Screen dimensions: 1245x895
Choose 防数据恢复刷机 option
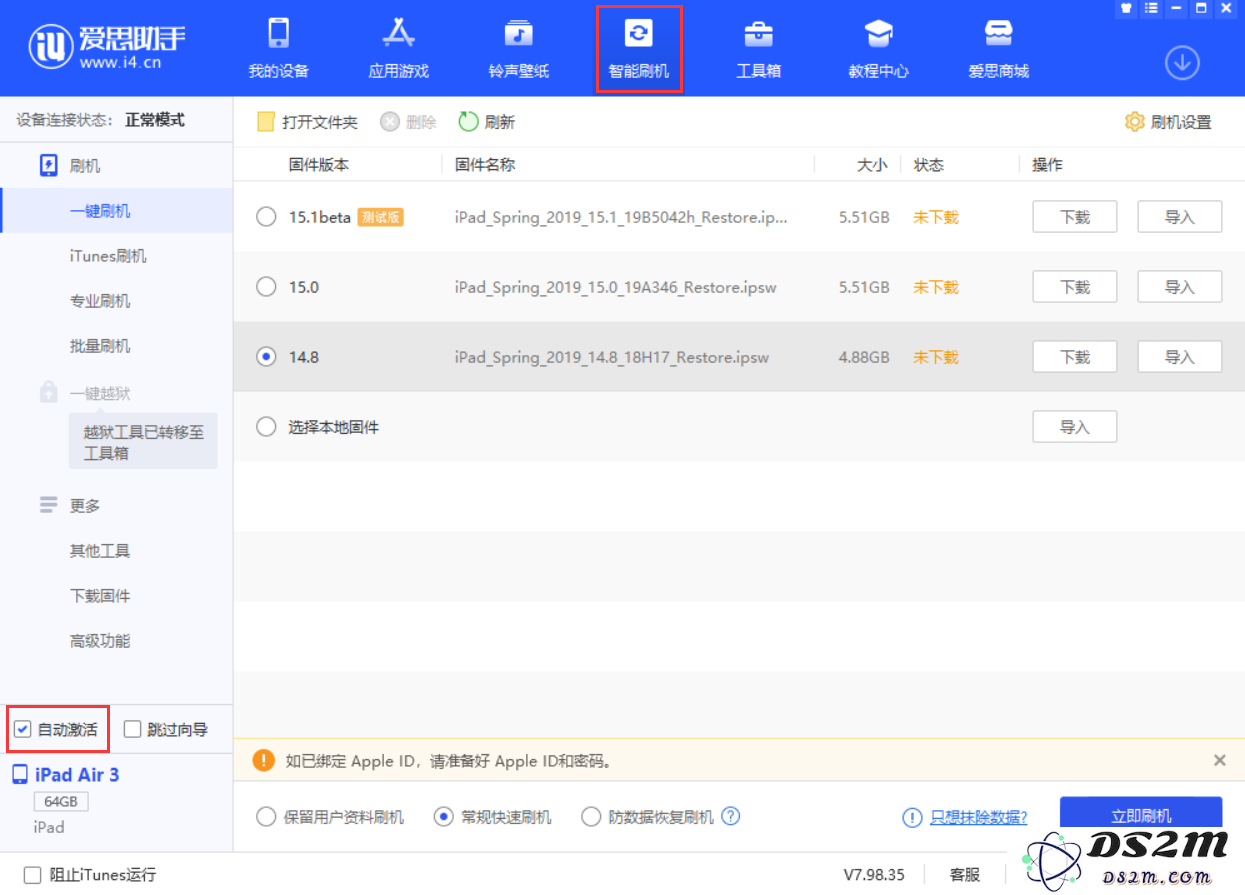click(592, 817)
